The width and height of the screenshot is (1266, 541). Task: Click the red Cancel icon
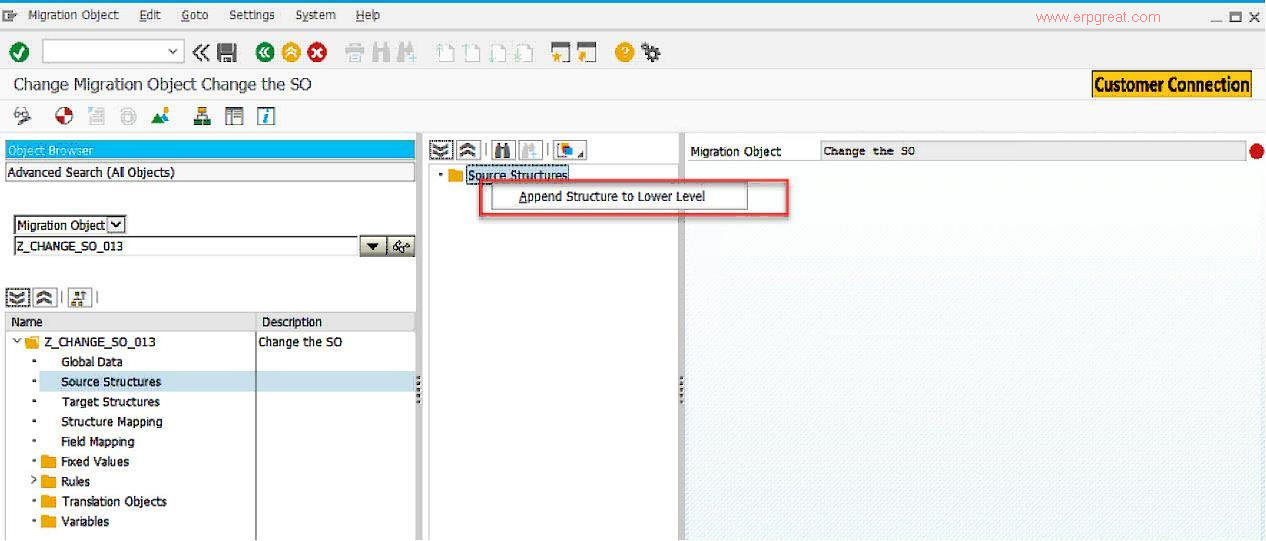point(317,52)
